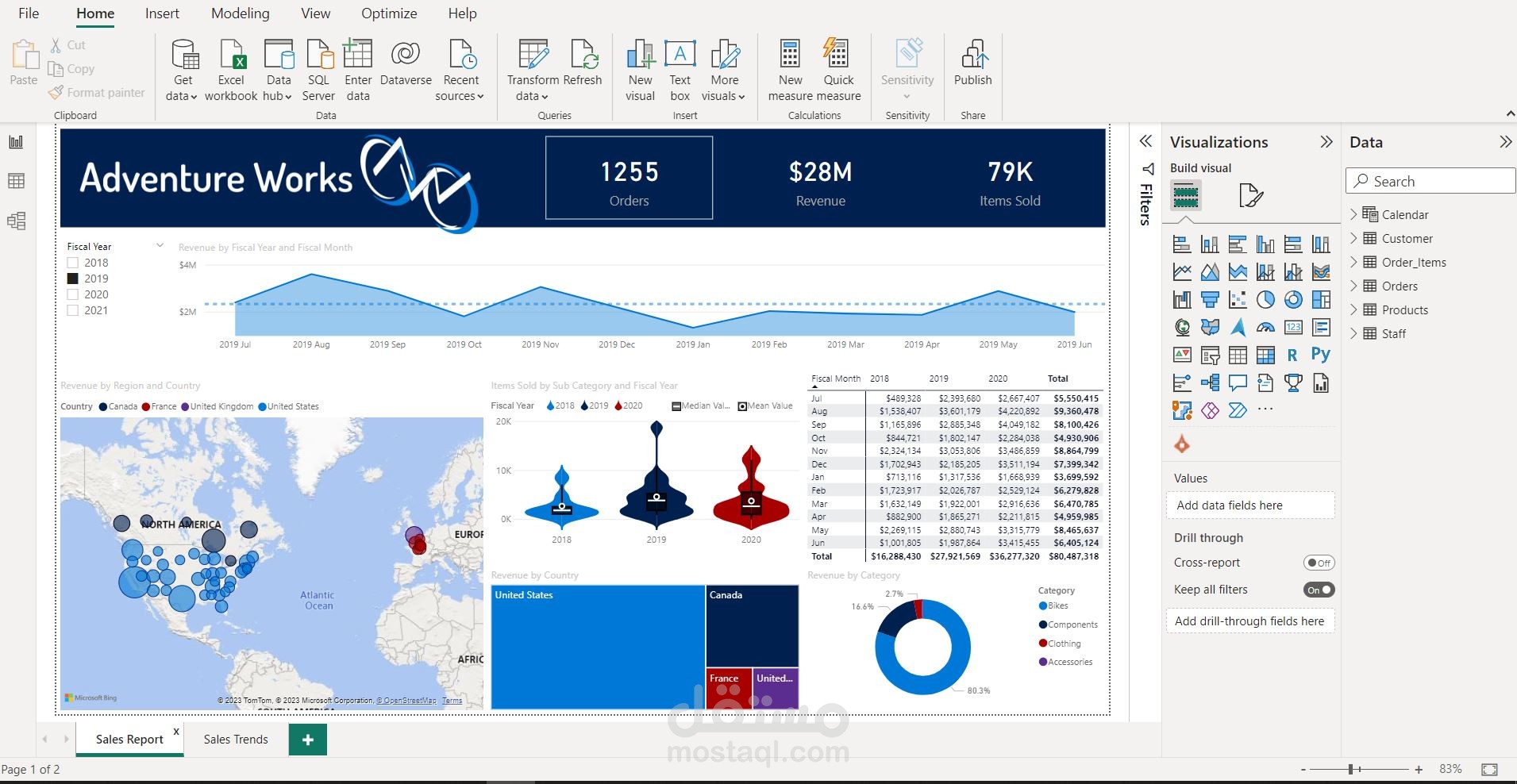This screenshot has height=784, width=1517.
Task: Insert a scatter chart visual
Action: pos(1238,299)
